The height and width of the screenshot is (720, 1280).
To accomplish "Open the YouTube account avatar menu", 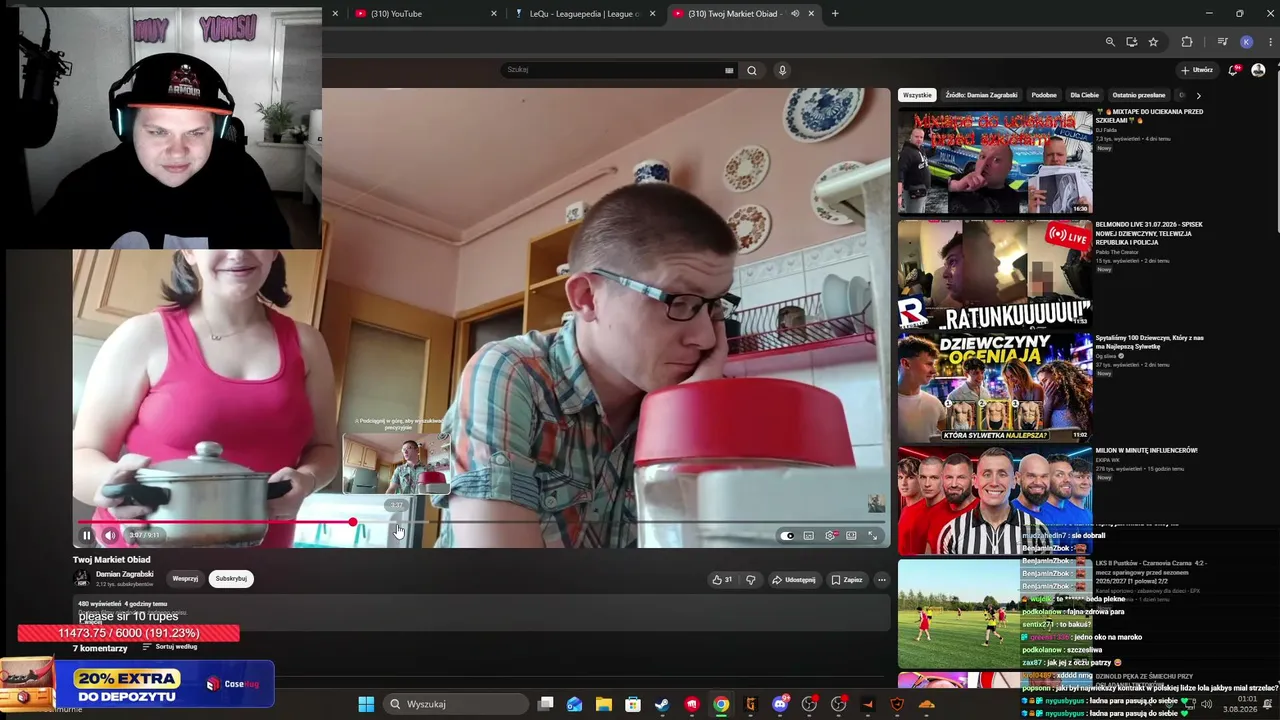I will coord(1258,70).
